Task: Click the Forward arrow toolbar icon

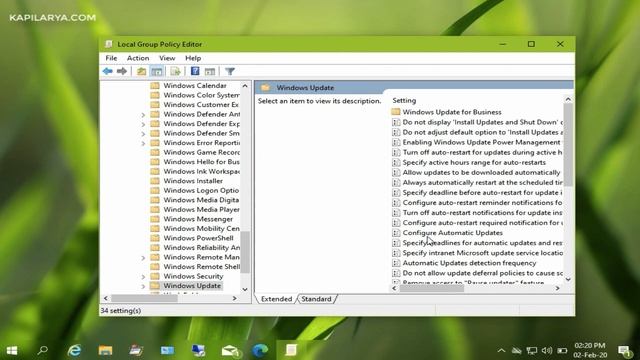Action: click(122, 71)
